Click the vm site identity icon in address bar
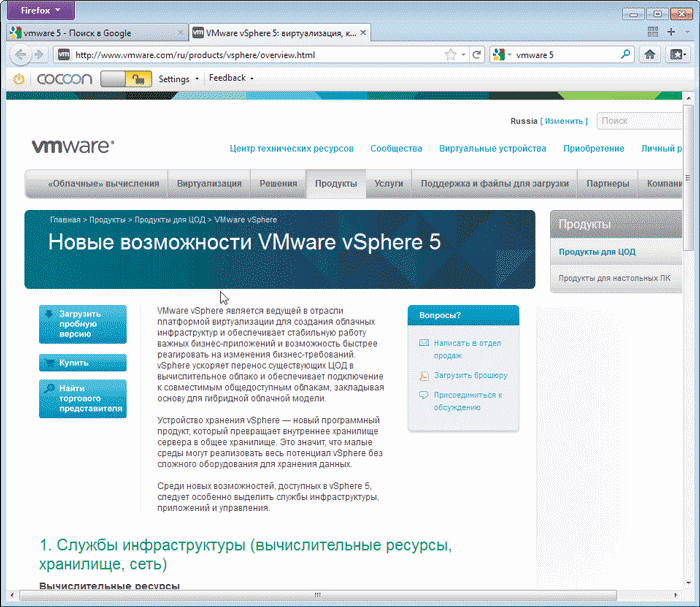 click(64, 55)
